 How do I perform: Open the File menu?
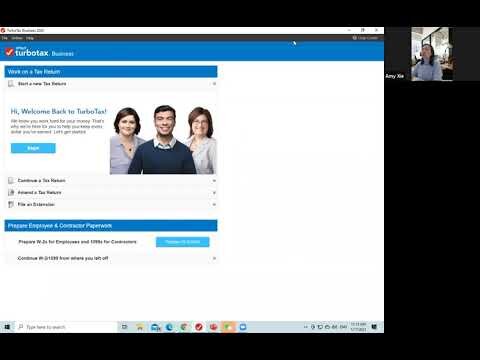tap(4, 38)
